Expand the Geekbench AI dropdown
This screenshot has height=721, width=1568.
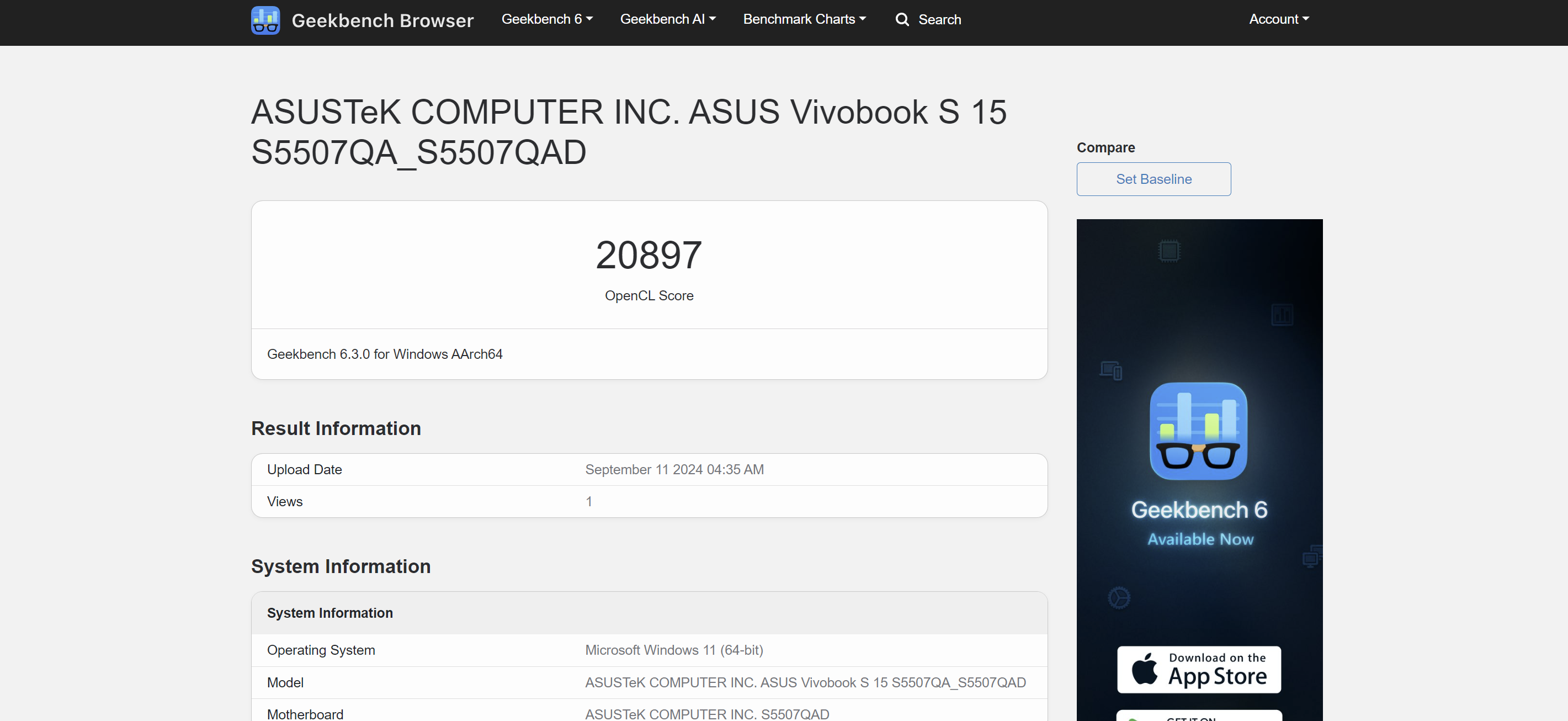668,19
